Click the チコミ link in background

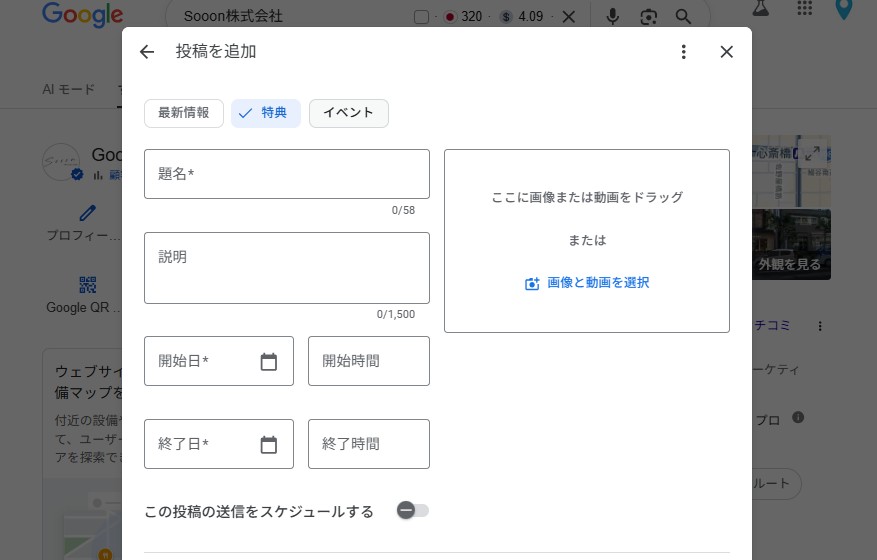pyautogui.click(x=772, y=326)
